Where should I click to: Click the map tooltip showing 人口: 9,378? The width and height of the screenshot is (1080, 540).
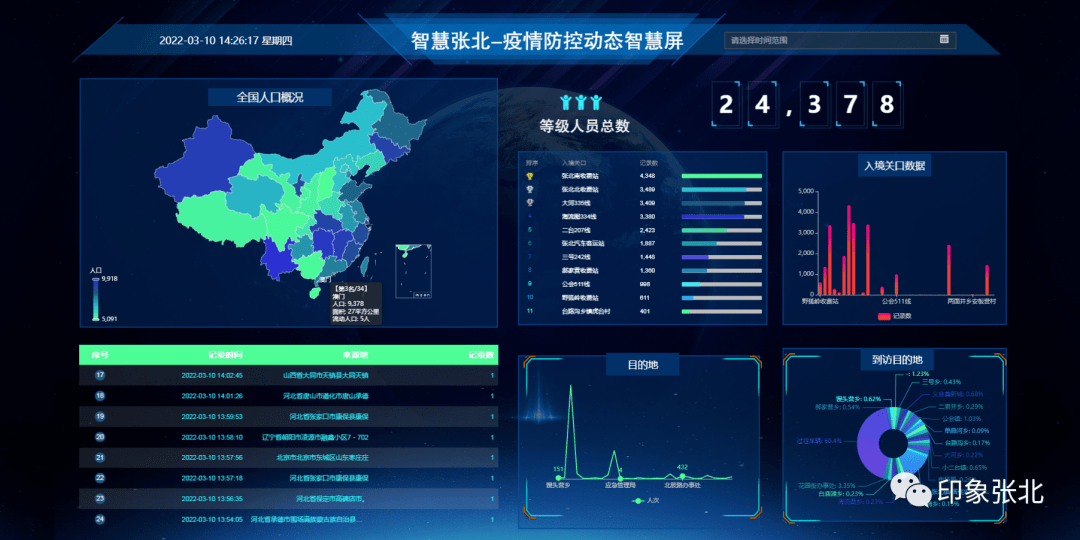click(353, 304)
